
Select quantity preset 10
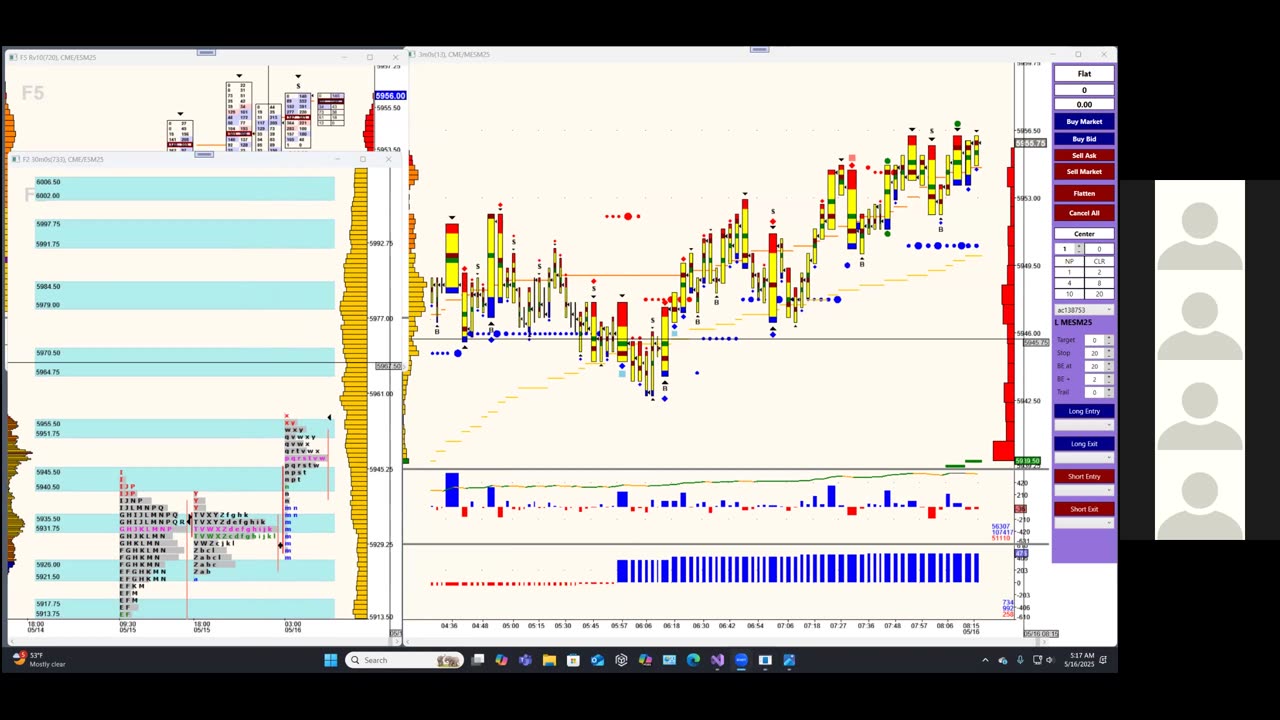point(1068,294)
